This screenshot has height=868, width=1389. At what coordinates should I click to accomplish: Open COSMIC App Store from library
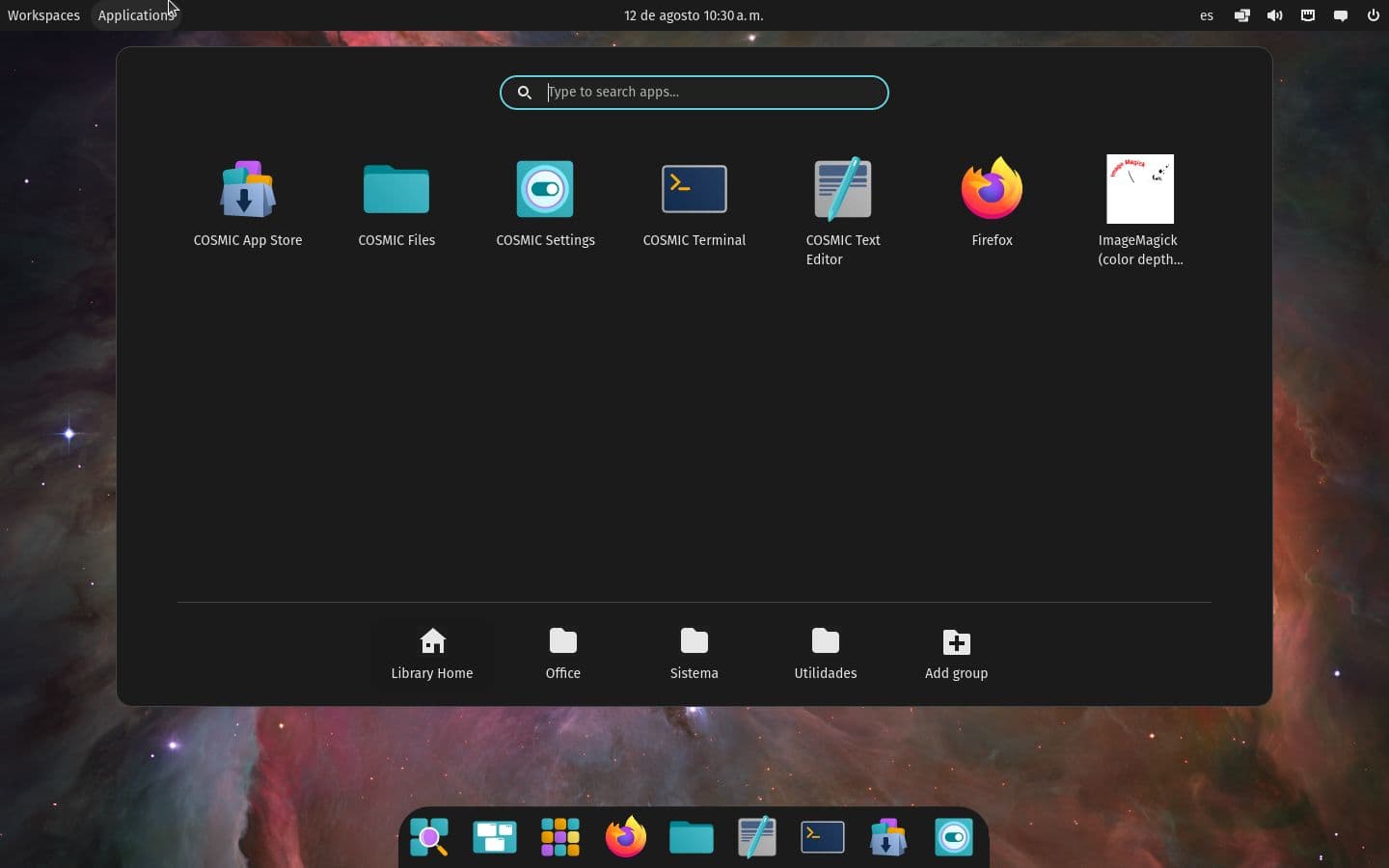(x=248, y=204)
